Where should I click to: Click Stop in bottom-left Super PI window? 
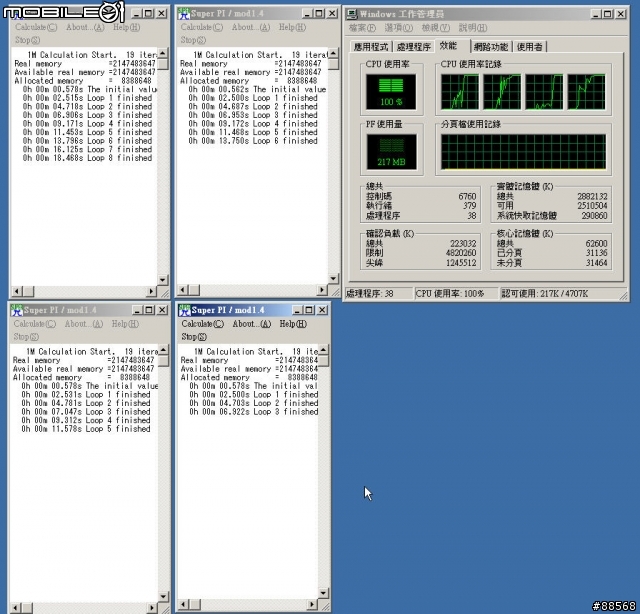point(26,336)
